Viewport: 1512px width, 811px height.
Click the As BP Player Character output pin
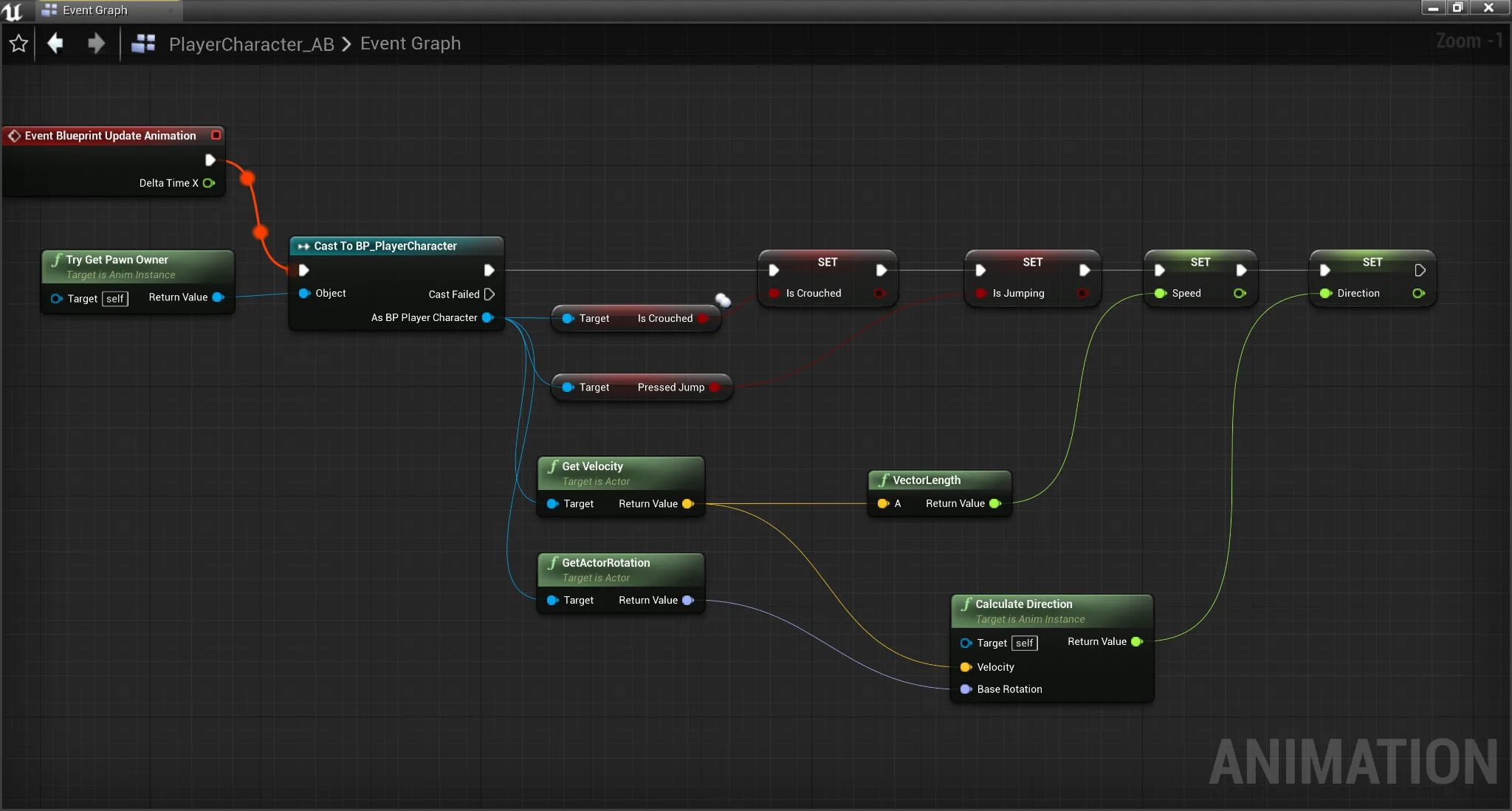487,317
